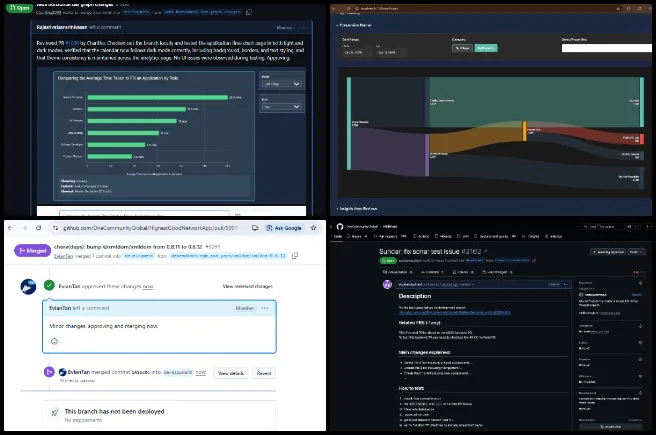Switch to the Conversation tab of PR #2163

click(x=398, y=272)
